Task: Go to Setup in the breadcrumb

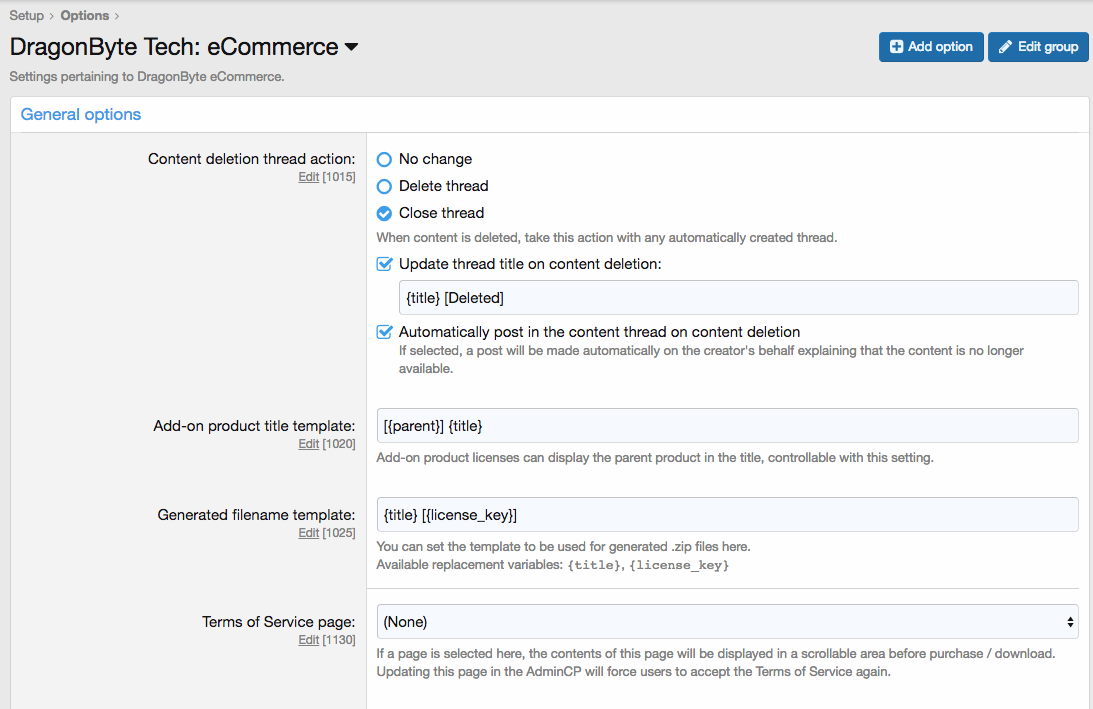Action: pos(27,16)
